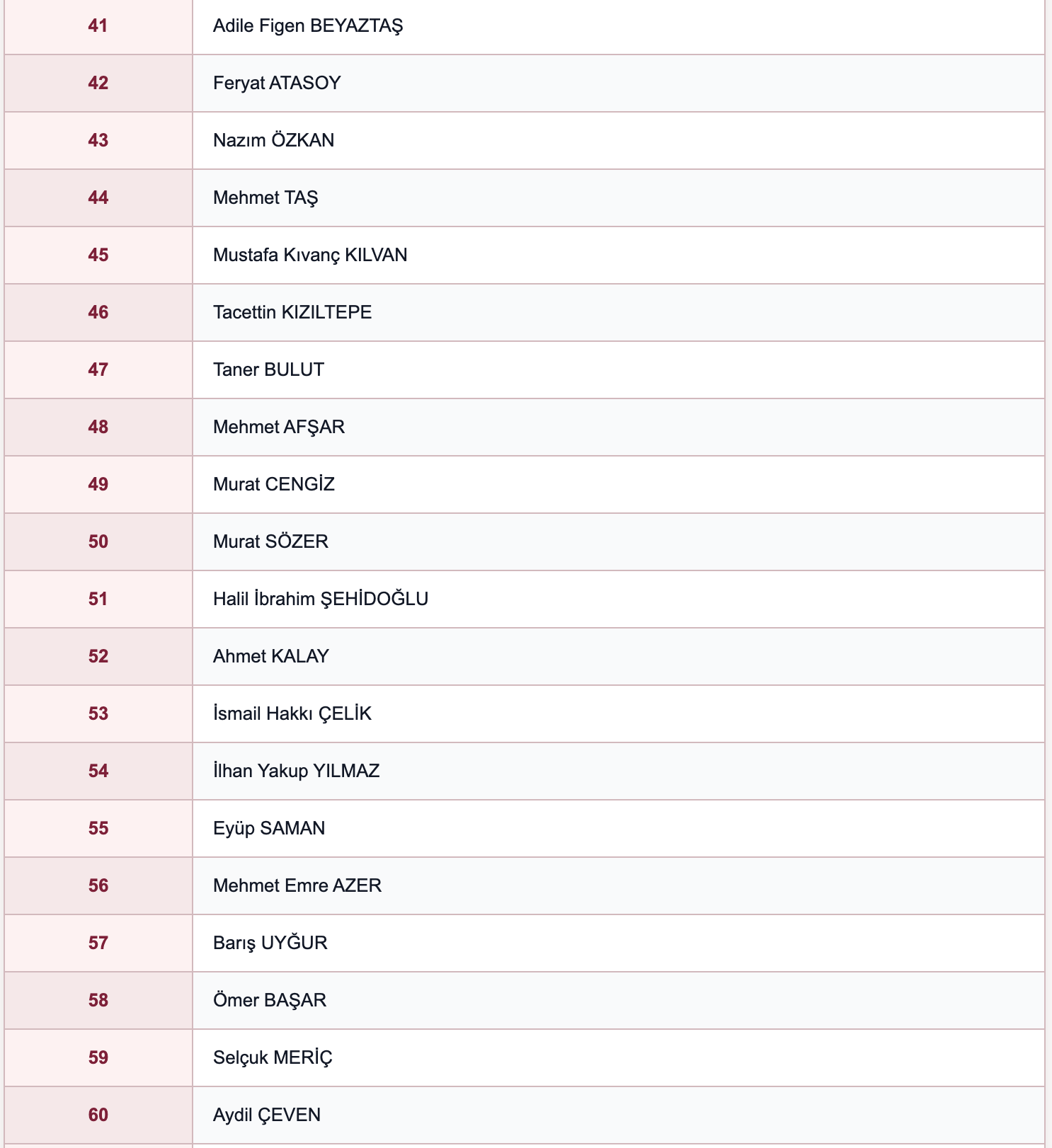Click on Ahmet KALAY name
Screen dimensions: 1052x1148
[271, 656]
